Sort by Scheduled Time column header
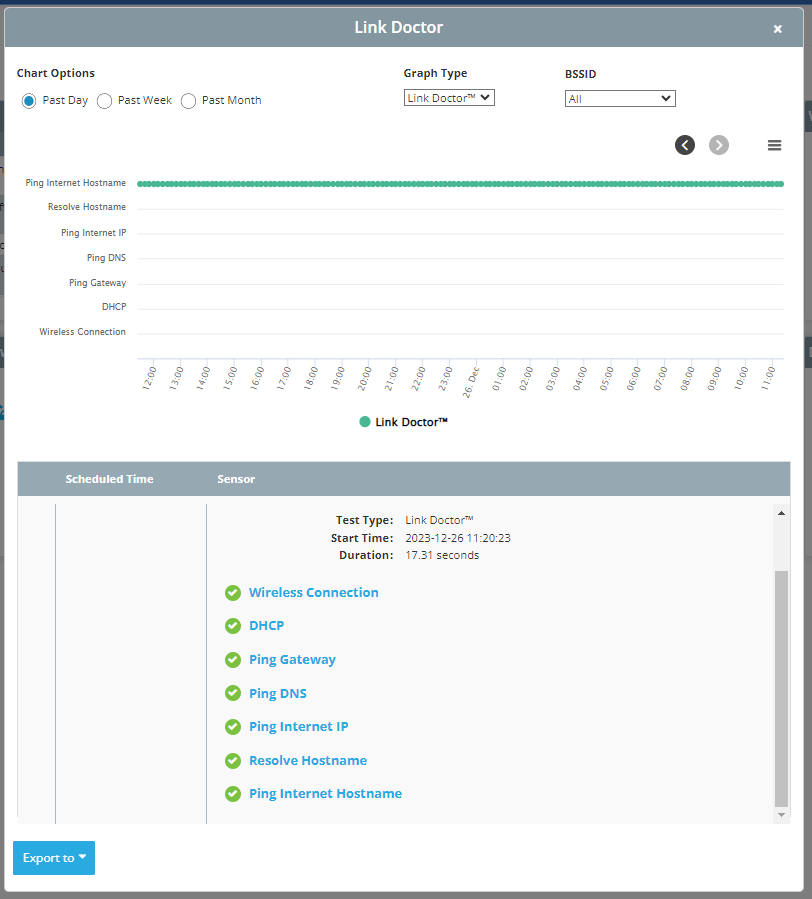This screenshot has height=899, width=812. pyautogui.click(x=109, y=479)
